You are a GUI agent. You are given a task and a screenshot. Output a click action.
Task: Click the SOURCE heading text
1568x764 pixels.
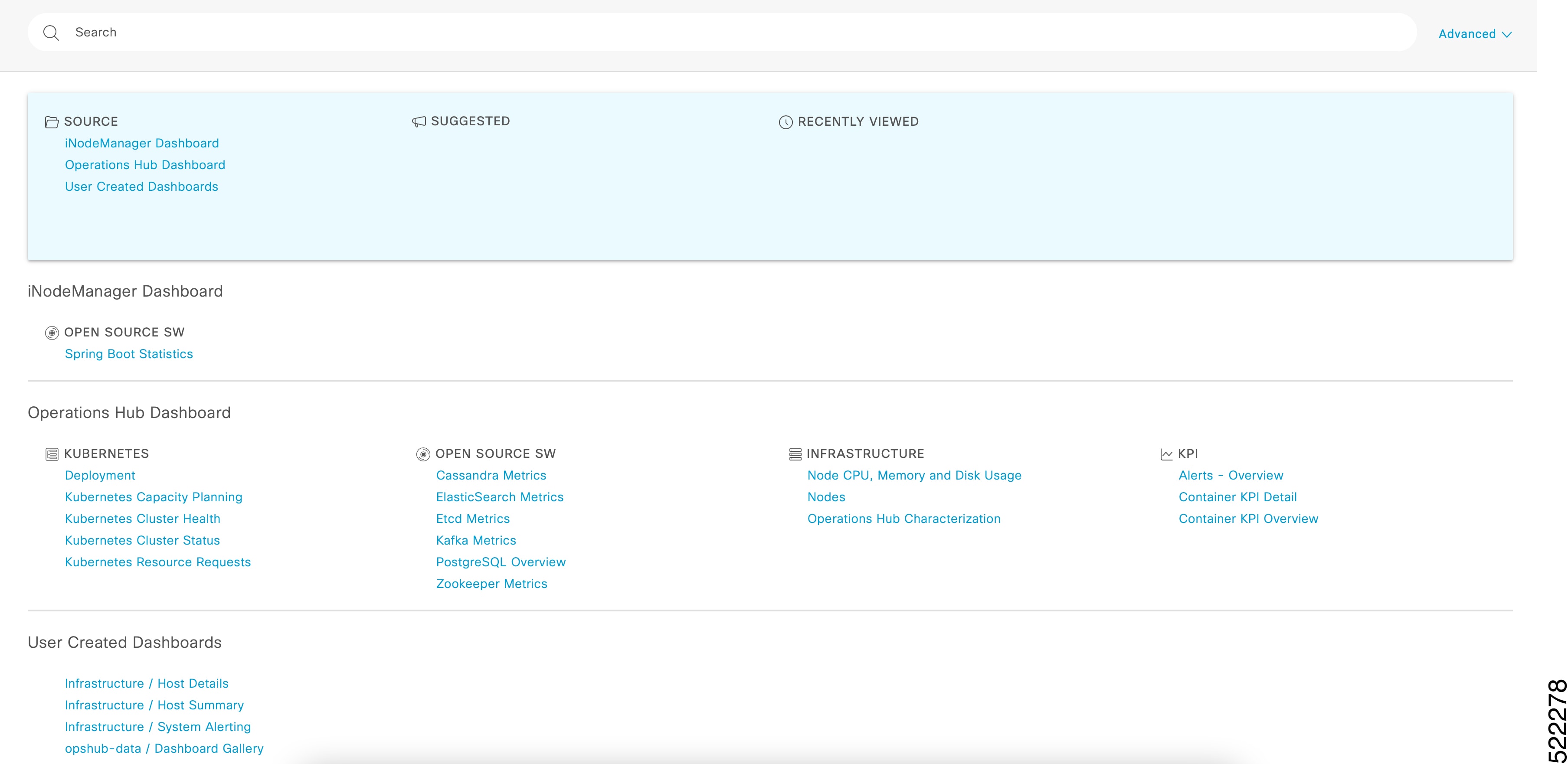click(91, 122)
